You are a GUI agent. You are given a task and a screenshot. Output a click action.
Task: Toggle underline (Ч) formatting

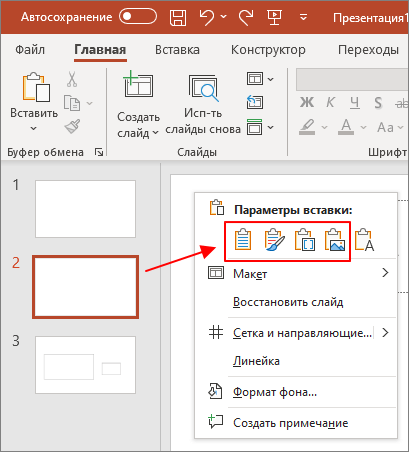(355, 103)
